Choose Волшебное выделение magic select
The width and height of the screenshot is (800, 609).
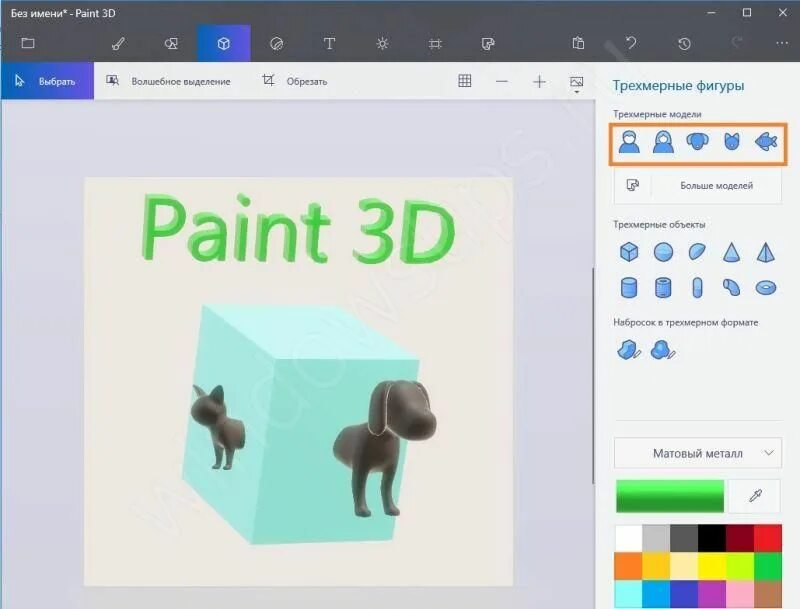coord(168,81)
